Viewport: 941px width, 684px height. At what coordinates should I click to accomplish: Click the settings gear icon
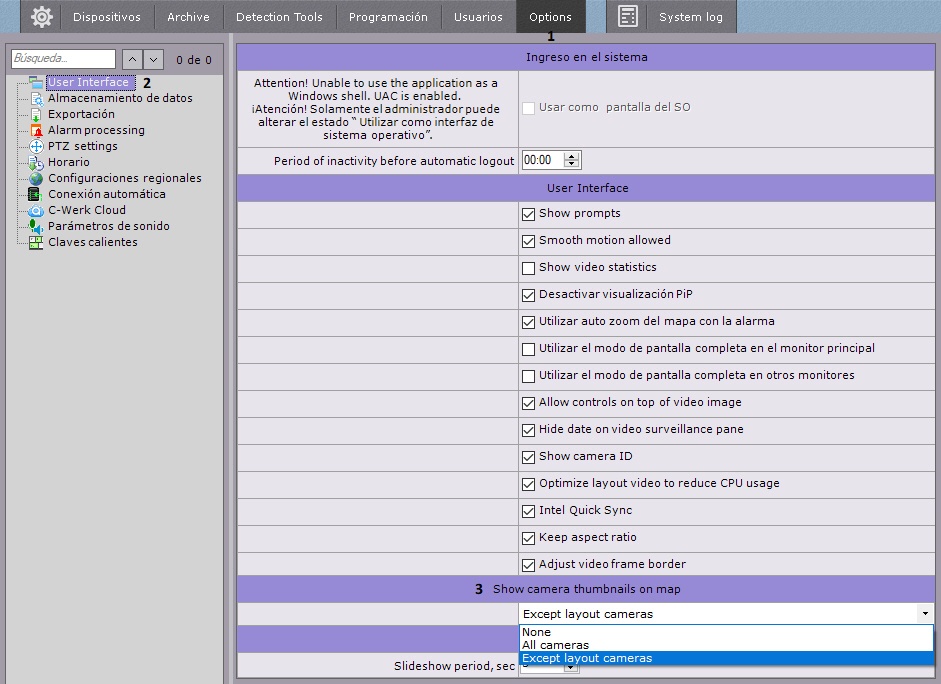coord(41,17)
